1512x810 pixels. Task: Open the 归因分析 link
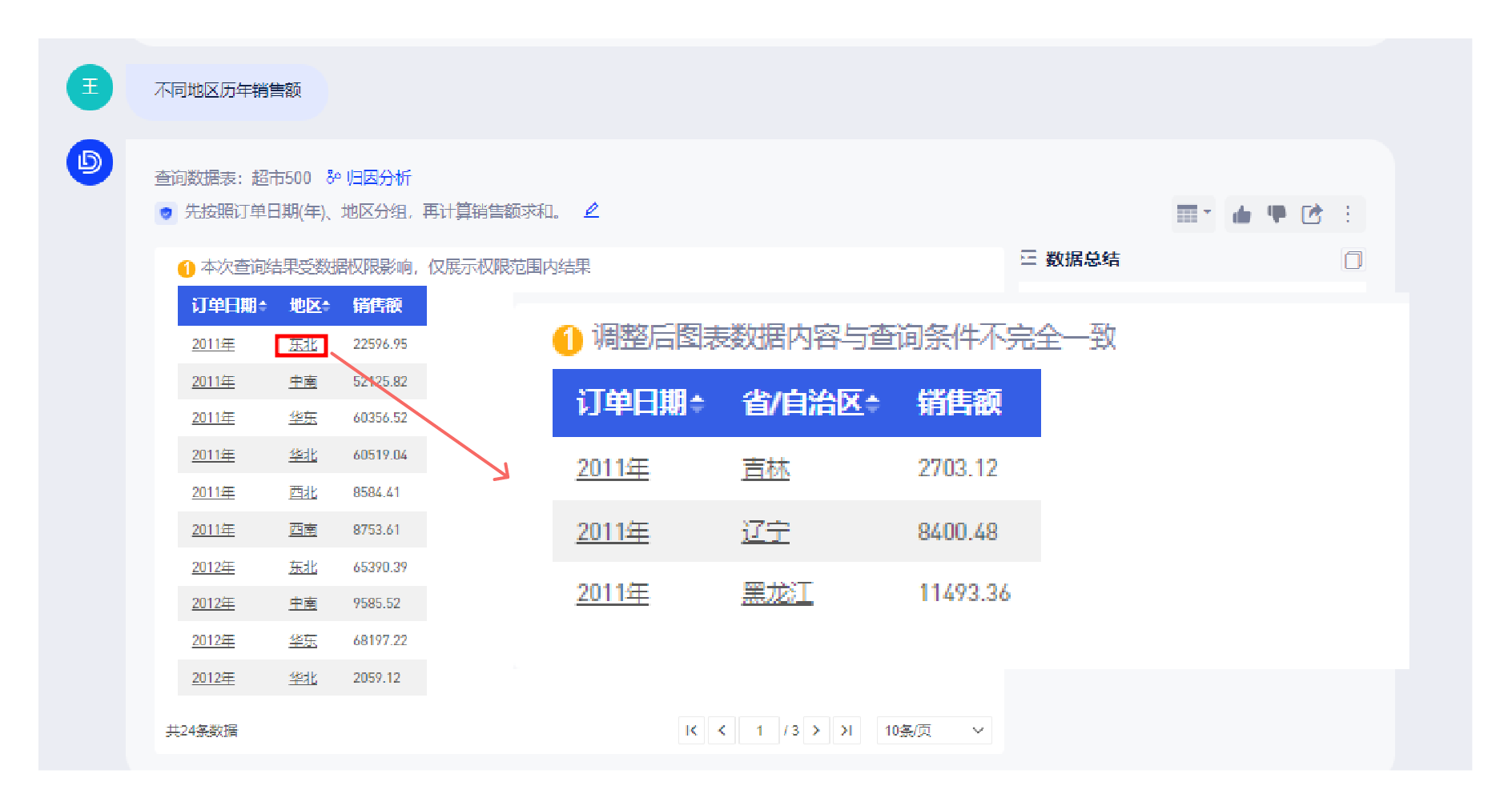pyautogui.click(x=369, y=178)
